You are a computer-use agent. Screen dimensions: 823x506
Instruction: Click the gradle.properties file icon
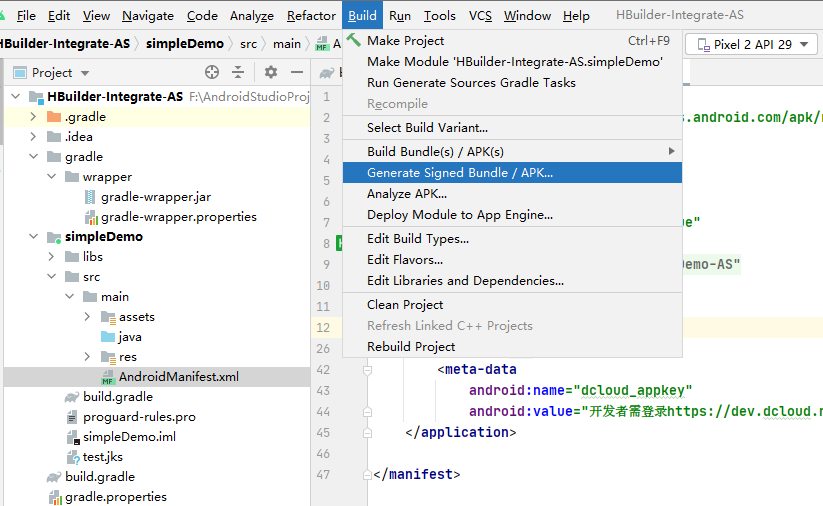(x=55, y=497)
